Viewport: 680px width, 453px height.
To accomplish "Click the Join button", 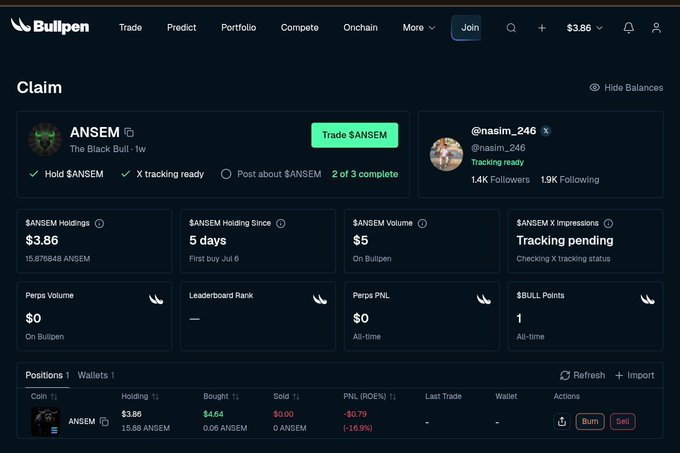I will point(466,28).
